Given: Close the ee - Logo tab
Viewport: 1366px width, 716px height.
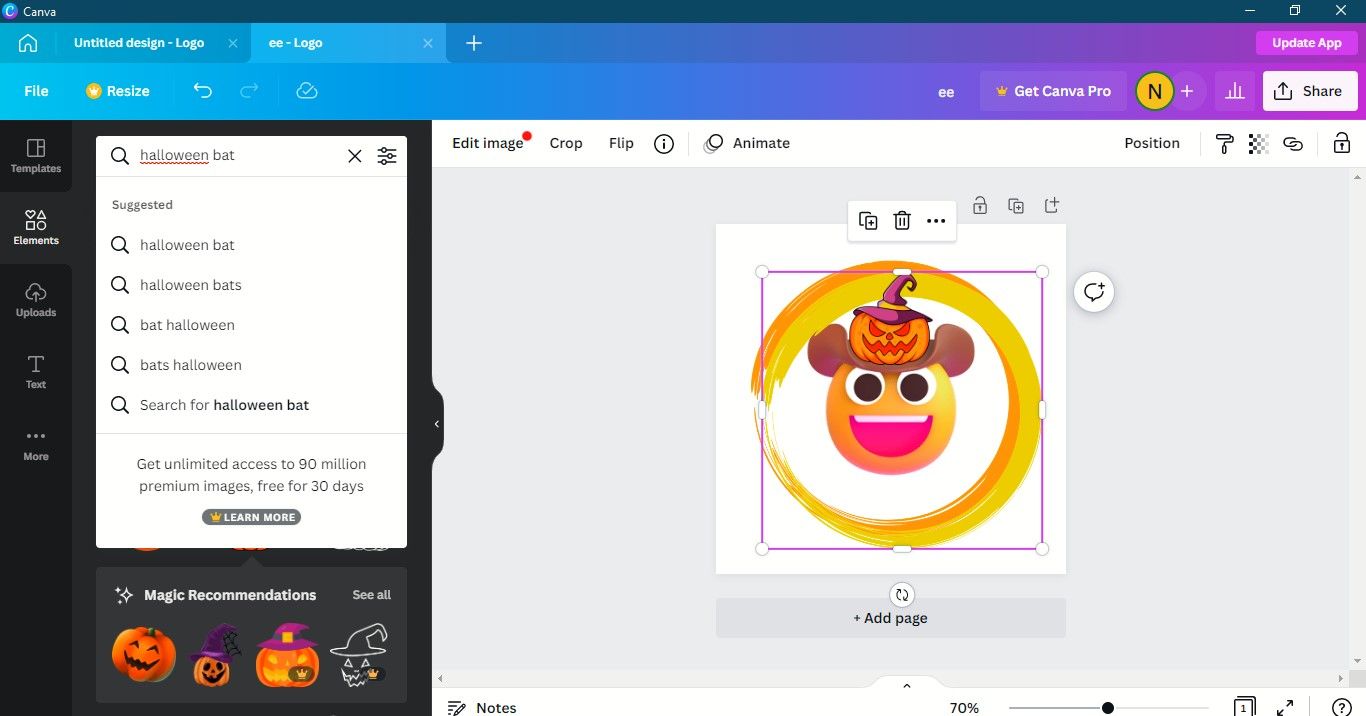Looking at the screenshot, I should (x=428, y=43).
